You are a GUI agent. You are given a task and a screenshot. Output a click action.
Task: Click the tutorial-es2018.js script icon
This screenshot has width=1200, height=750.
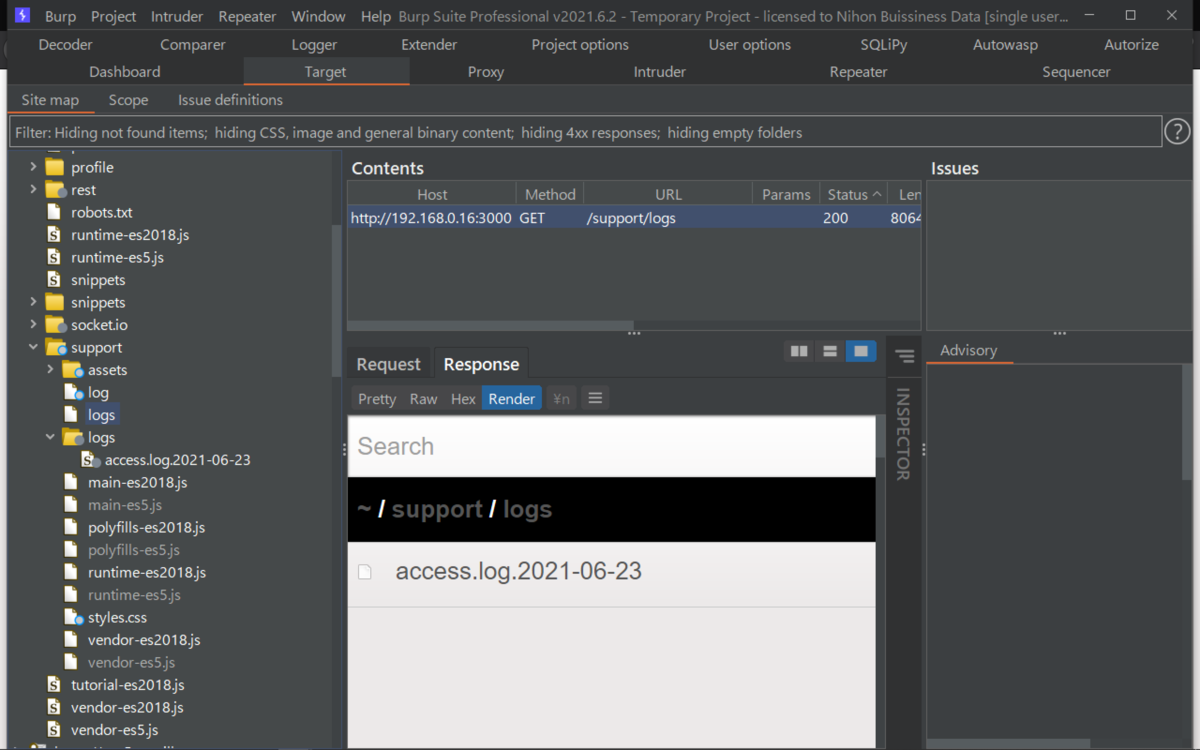(x=54, y=685)
